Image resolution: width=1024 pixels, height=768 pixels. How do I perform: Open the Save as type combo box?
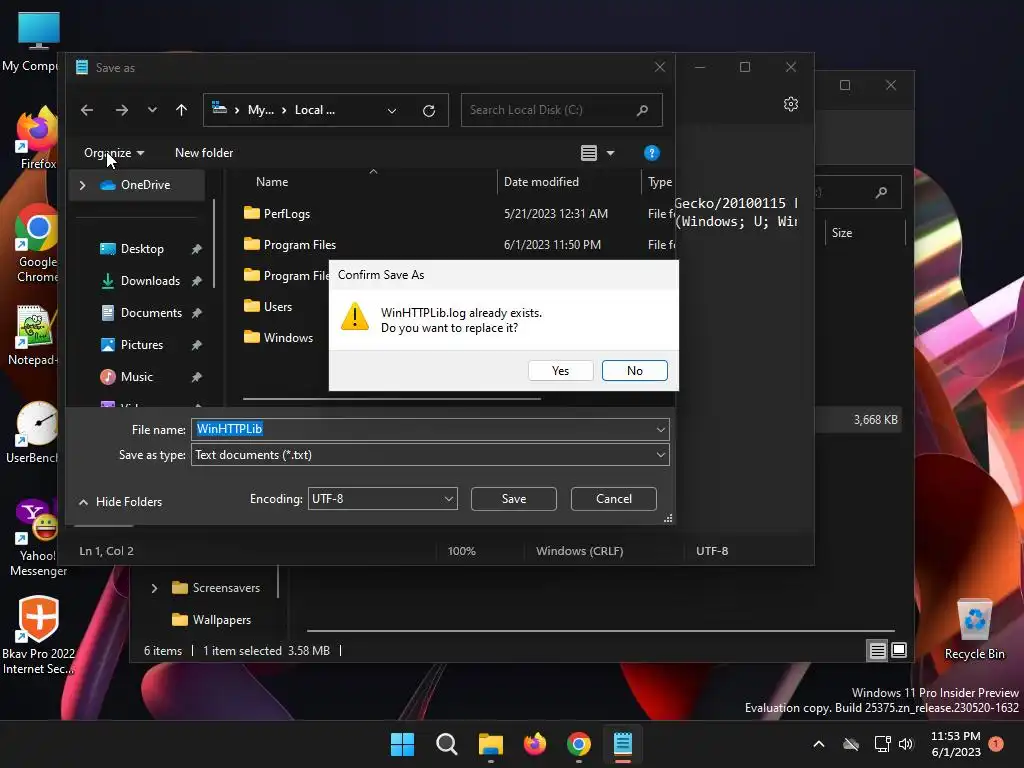point(430,455)
